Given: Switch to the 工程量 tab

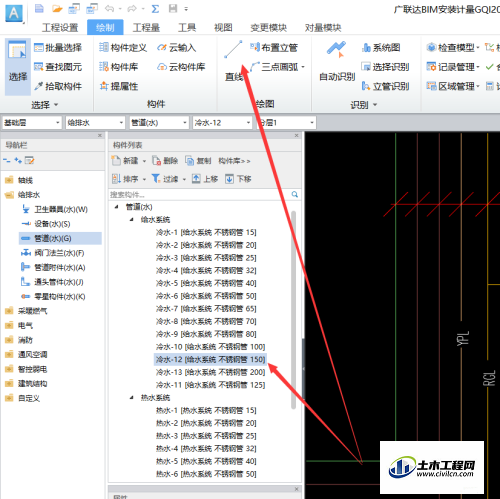Looking at the screenshot, I should 146,27.
